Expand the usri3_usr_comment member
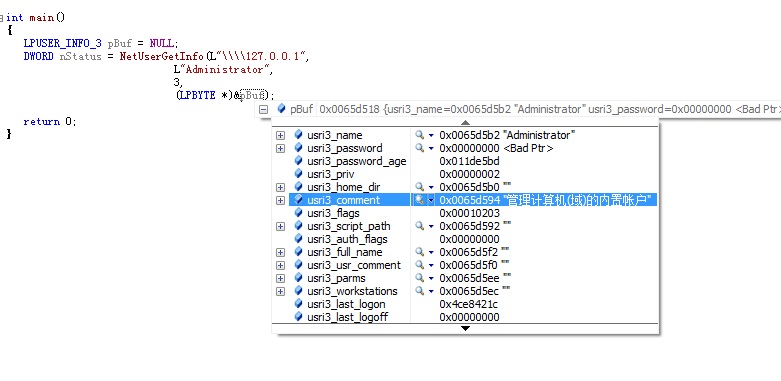The height and width of the screenshot is (381, 781). (x=280, y=265)
